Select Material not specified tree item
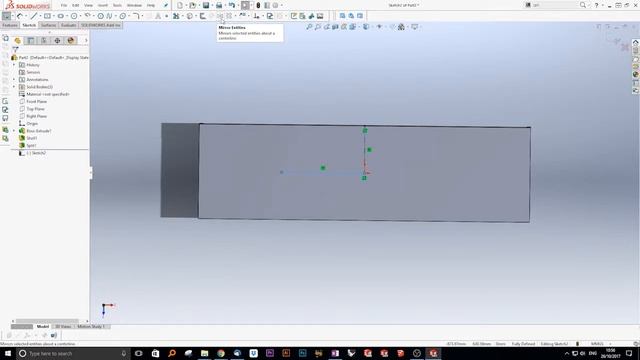The image size is (640, 360). [x=48, y=94]
